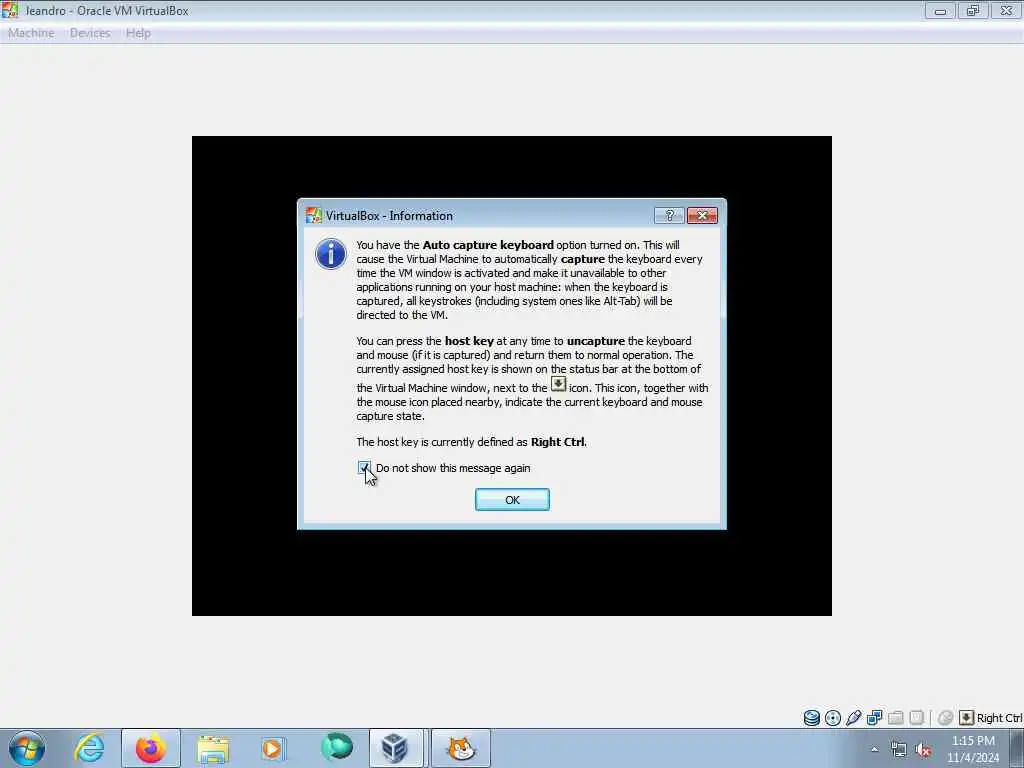The image size is (1024, 768).
Task: Open the Machine menu
Action: tap(31, 33)
